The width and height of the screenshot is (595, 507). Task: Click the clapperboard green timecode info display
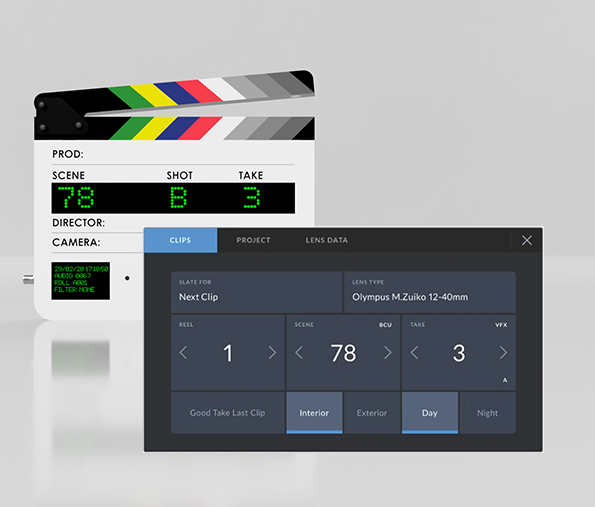(81, 280)
